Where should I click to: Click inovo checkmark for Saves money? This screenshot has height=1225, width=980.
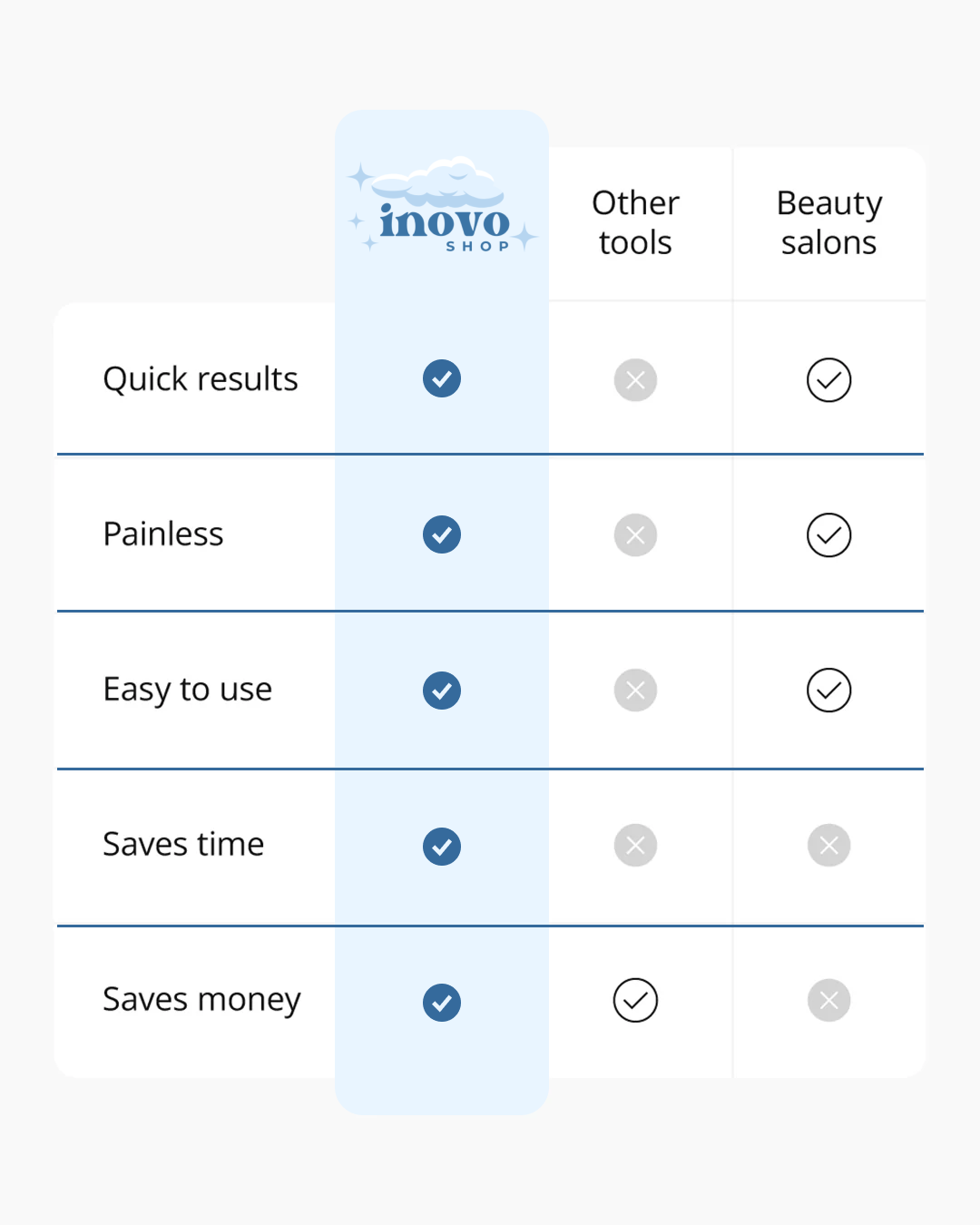[442, 1003]
